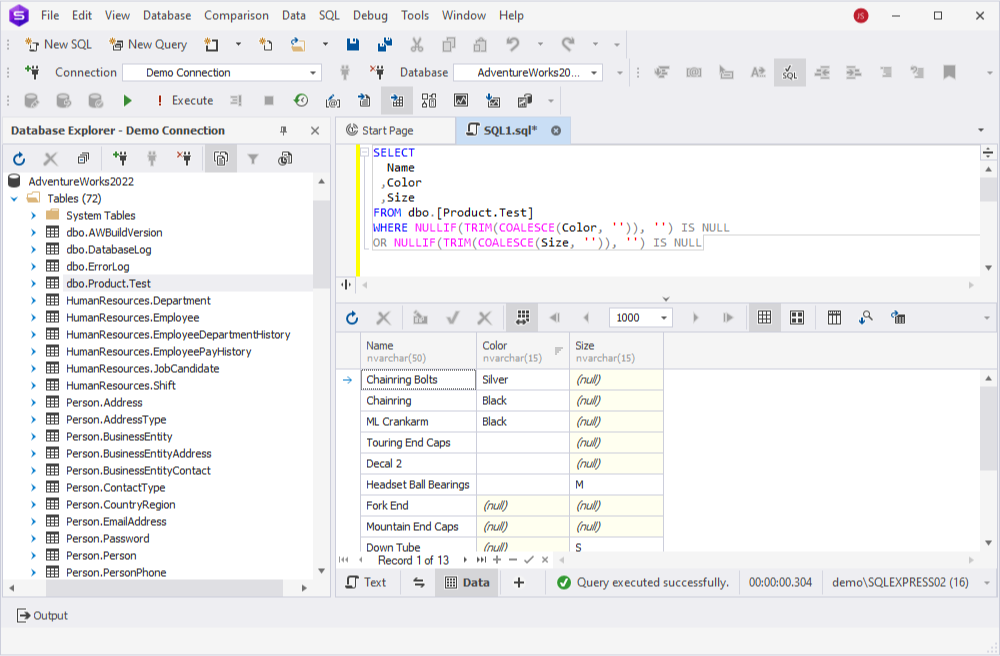Open the Comparison menu

[x=236, y=15]
